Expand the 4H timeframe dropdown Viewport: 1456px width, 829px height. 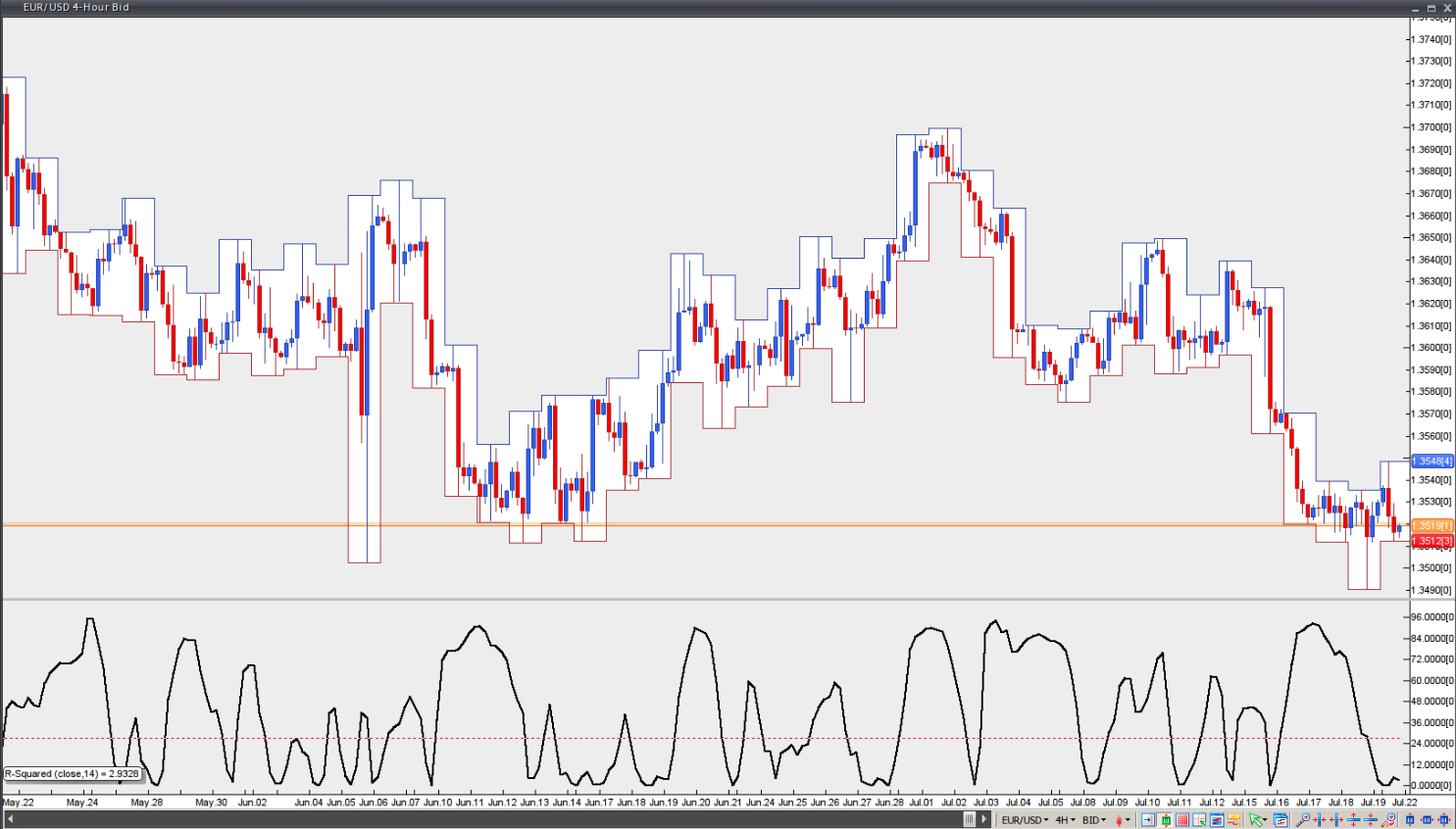point(1065,820)
